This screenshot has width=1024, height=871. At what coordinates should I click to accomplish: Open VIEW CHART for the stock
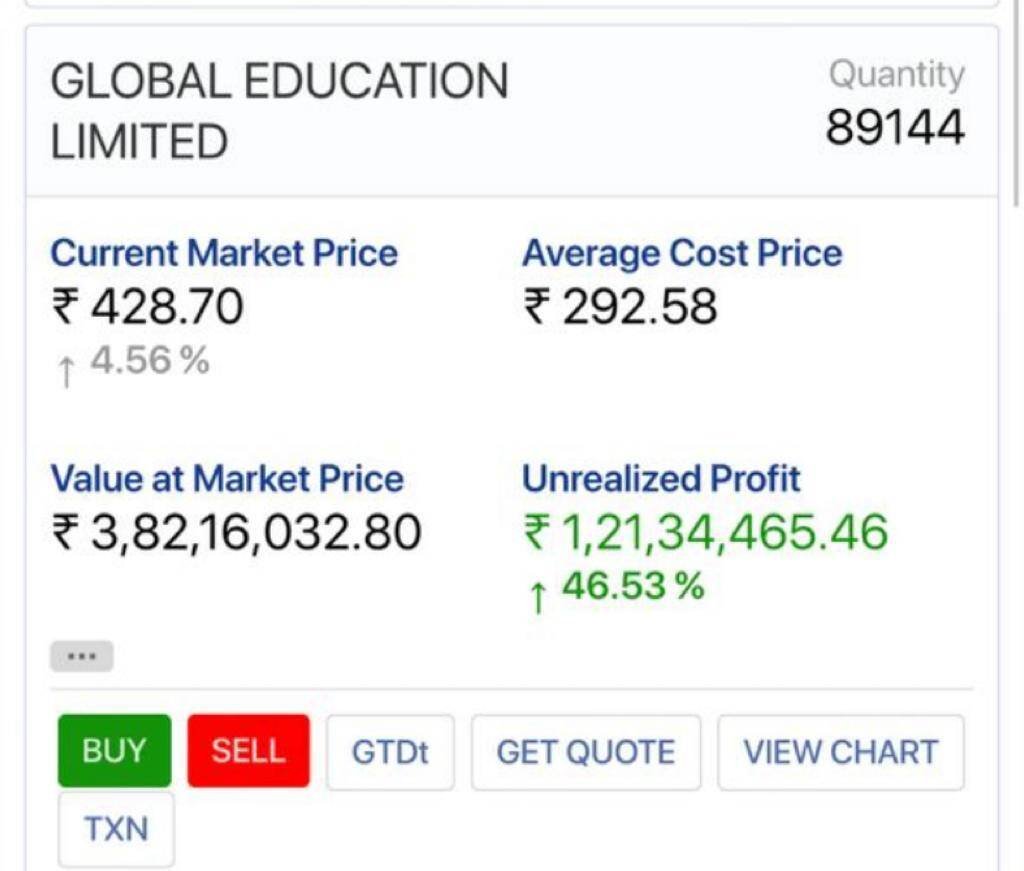coord(840,752)
